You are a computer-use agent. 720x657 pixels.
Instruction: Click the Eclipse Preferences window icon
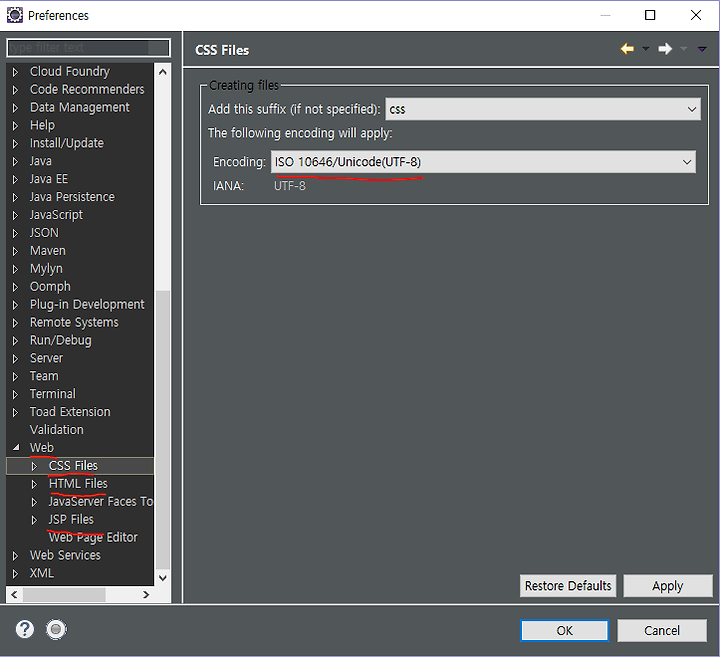click(15, 15)
